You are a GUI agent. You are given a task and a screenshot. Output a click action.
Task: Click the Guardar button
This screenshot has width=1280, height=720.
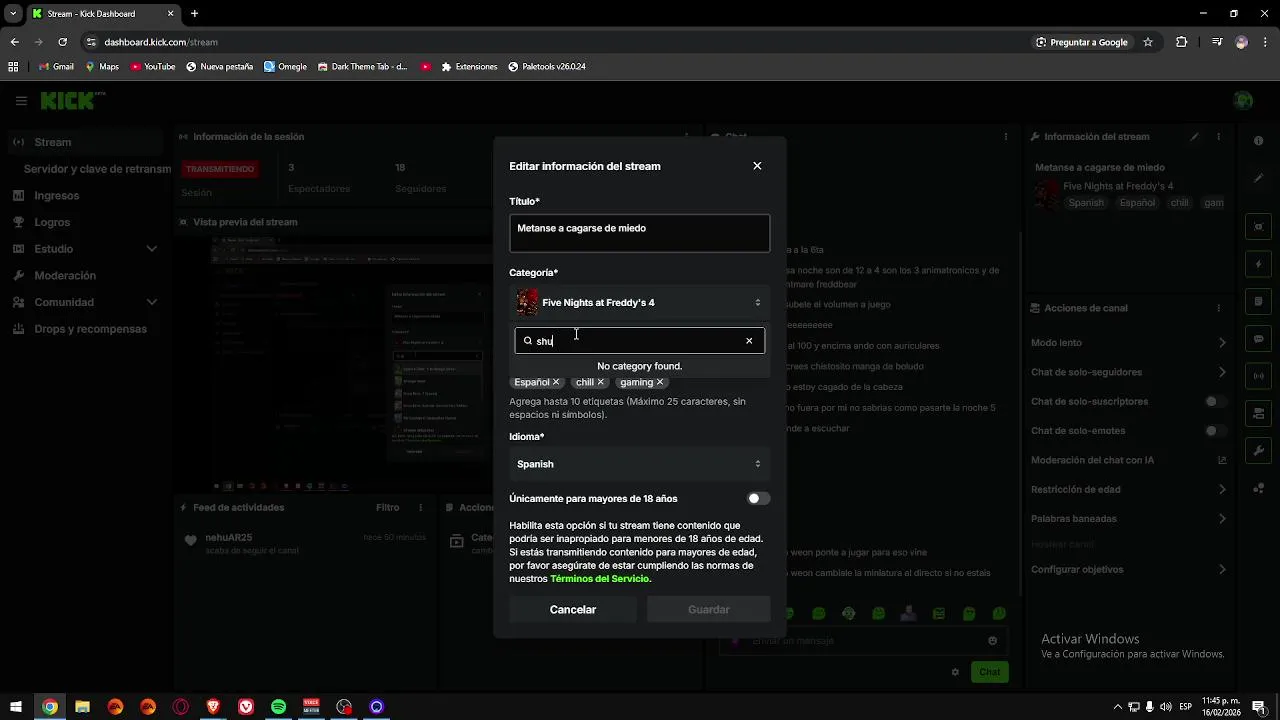click(x=709, y=609)
